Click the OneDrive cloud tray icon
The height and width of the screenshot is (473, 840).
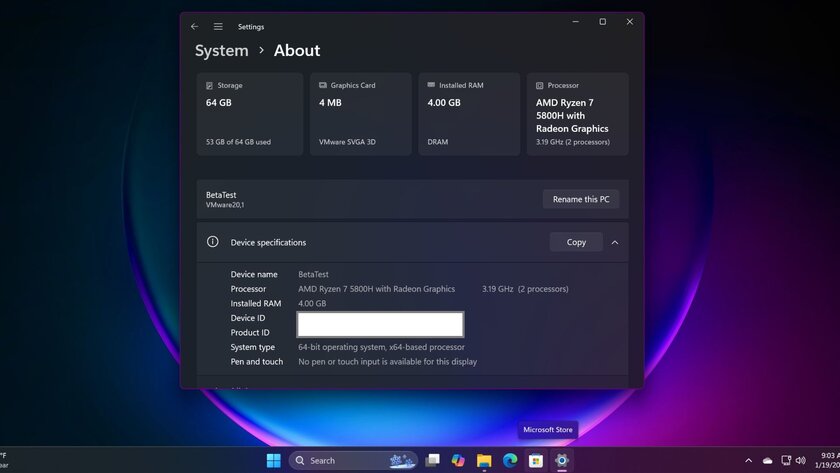(x=767, y=460)
